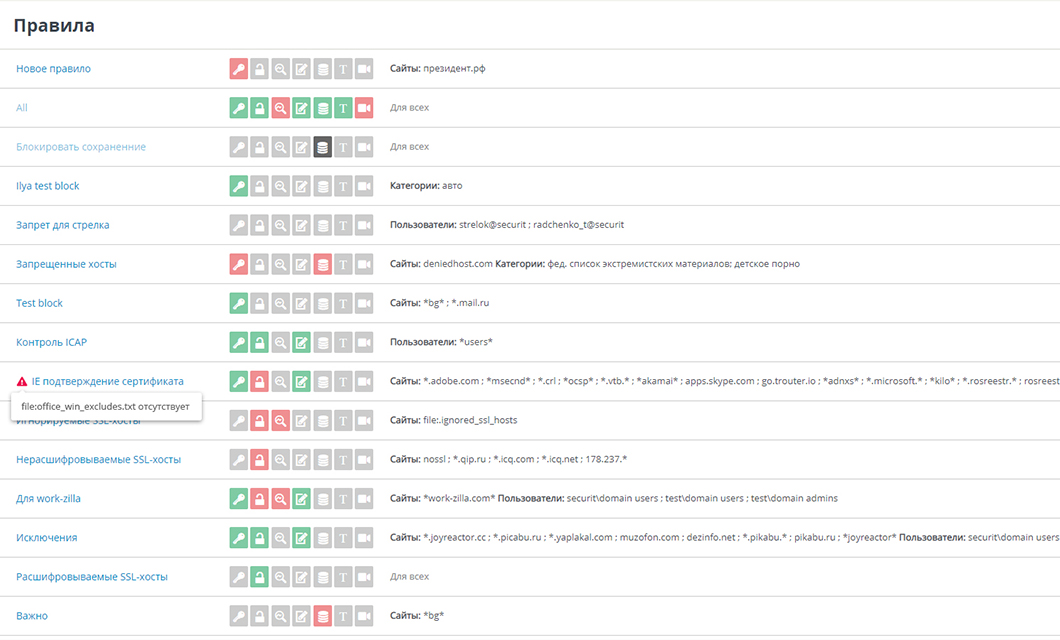Image resolution: width=1060 pixels, height=640 pixels.
Task: Click the green key icon in Для work-zilla row
Action: click(239, 499)
